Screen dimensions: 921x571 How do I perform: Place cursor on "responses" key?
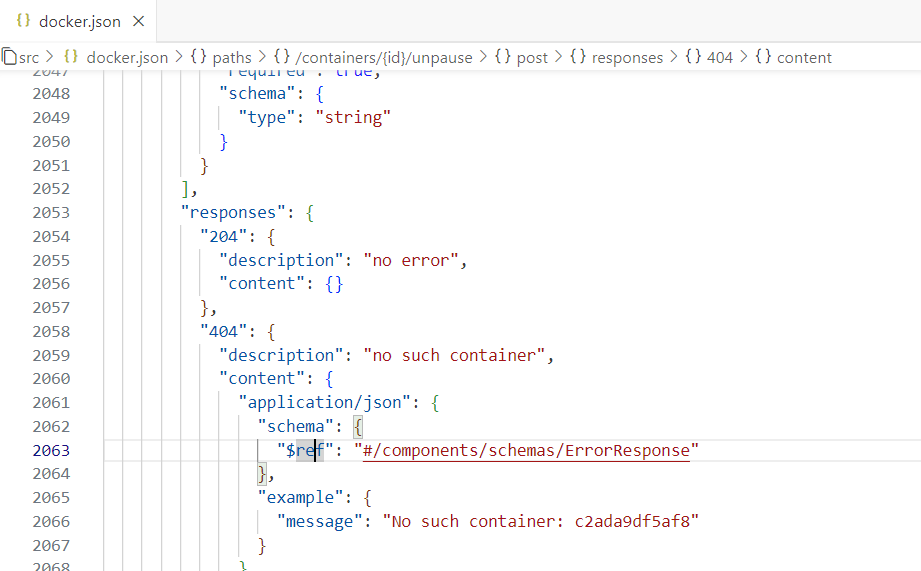[233, 213]
